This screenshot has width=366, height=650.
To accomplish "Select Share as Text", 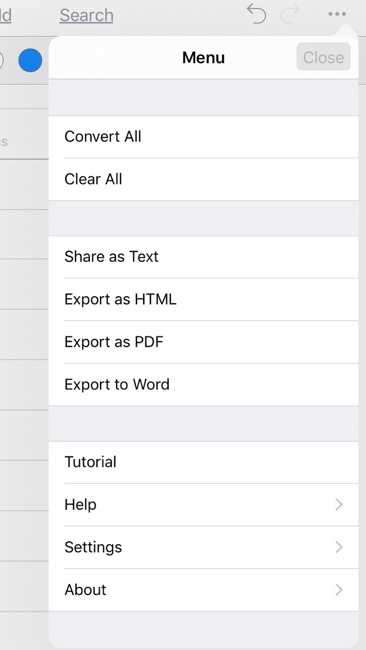I will pyautogui.click(x=204, y=257).
